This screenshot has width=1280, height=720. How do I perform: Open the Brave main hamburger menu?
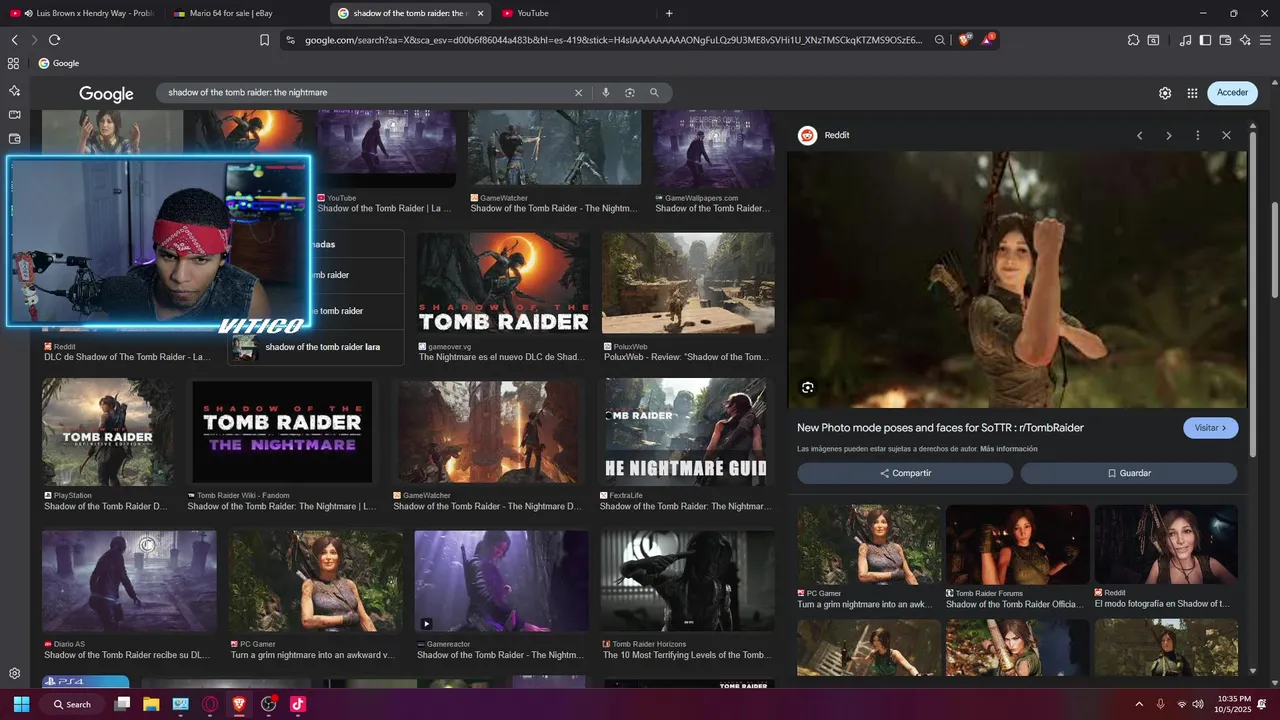coord(1265,40)
